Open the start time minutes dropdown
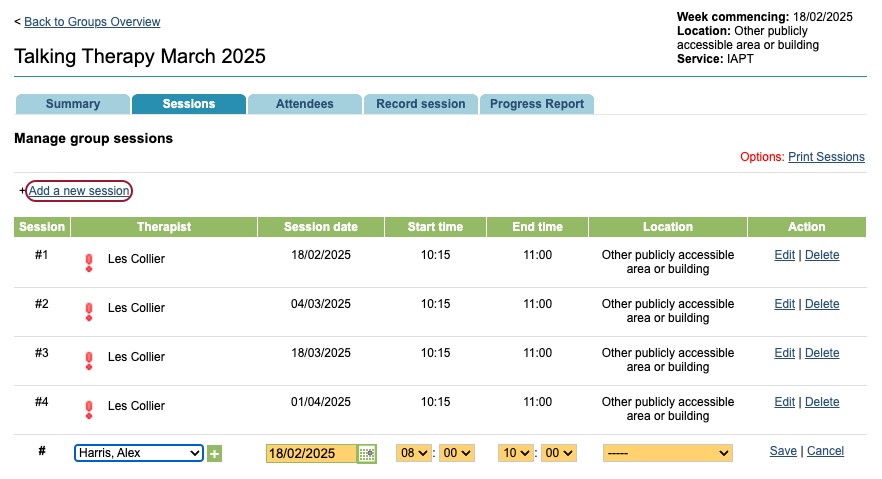Image resolution: width=882 pixels, height=479 pixels. coord(456,453)
